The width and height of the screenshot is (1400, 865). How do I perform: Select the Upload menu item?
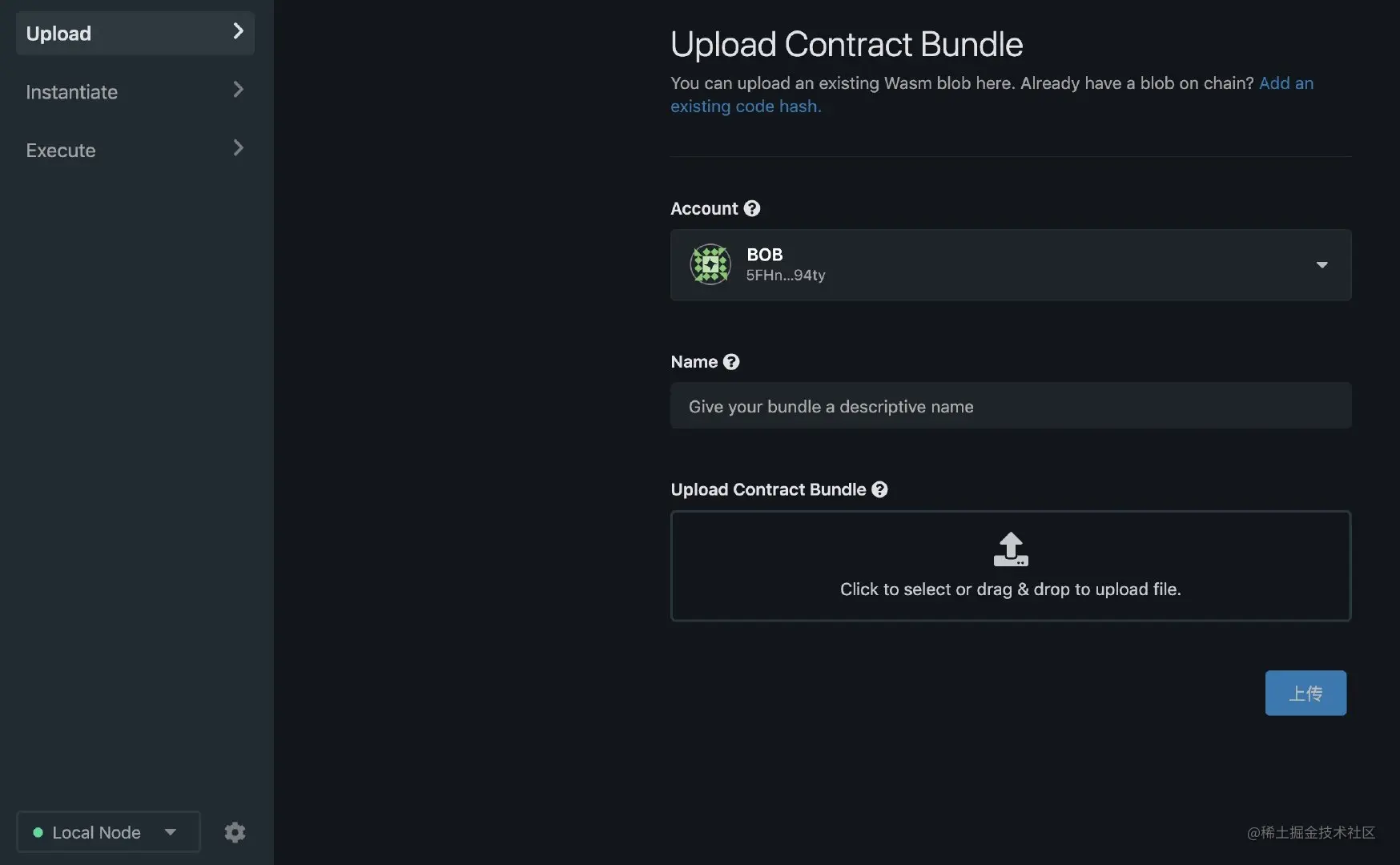(x=135, y=33)
